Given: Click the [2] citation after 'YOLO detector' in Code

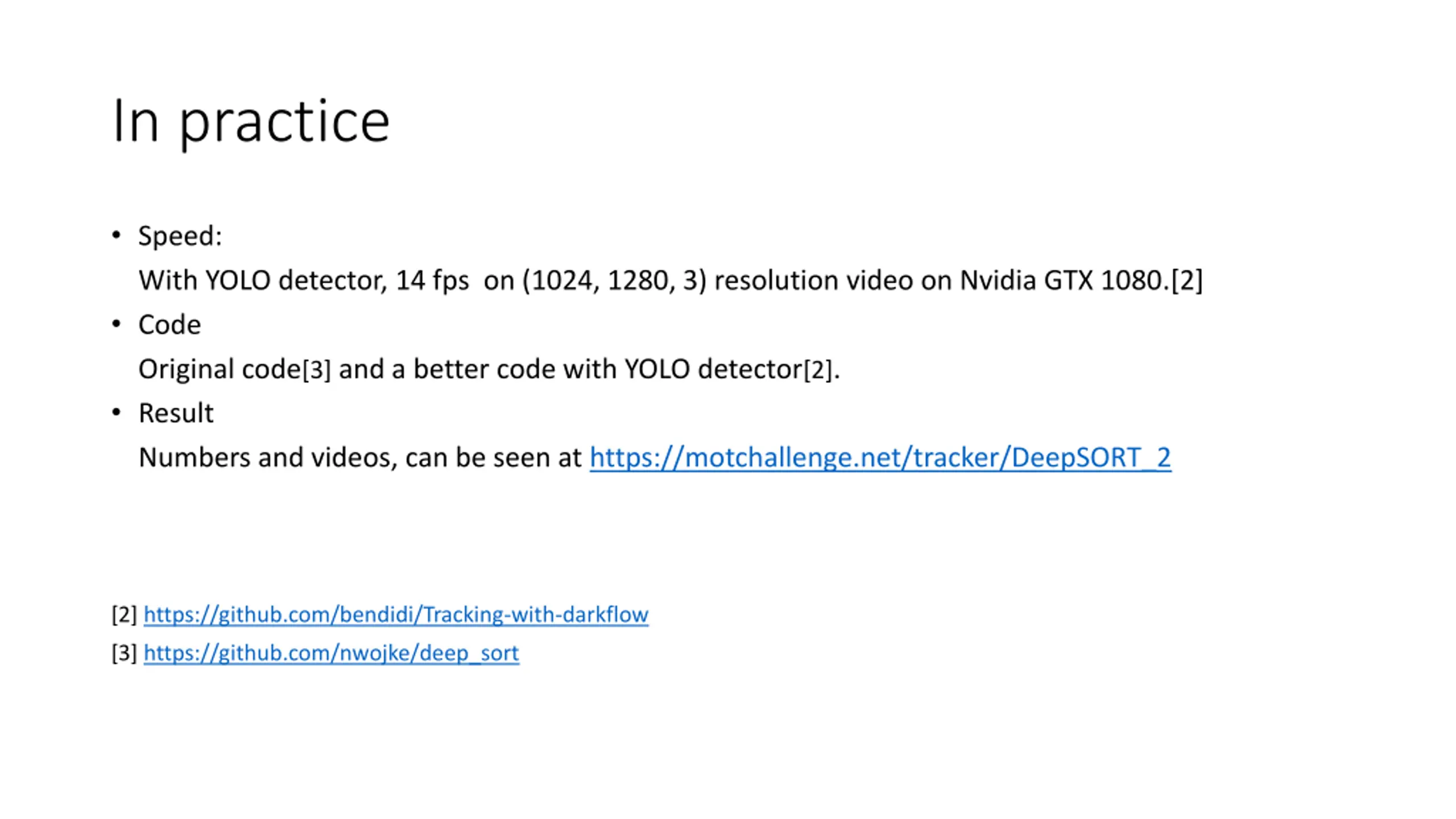Looking at the screenshot, I should (817, 370).
